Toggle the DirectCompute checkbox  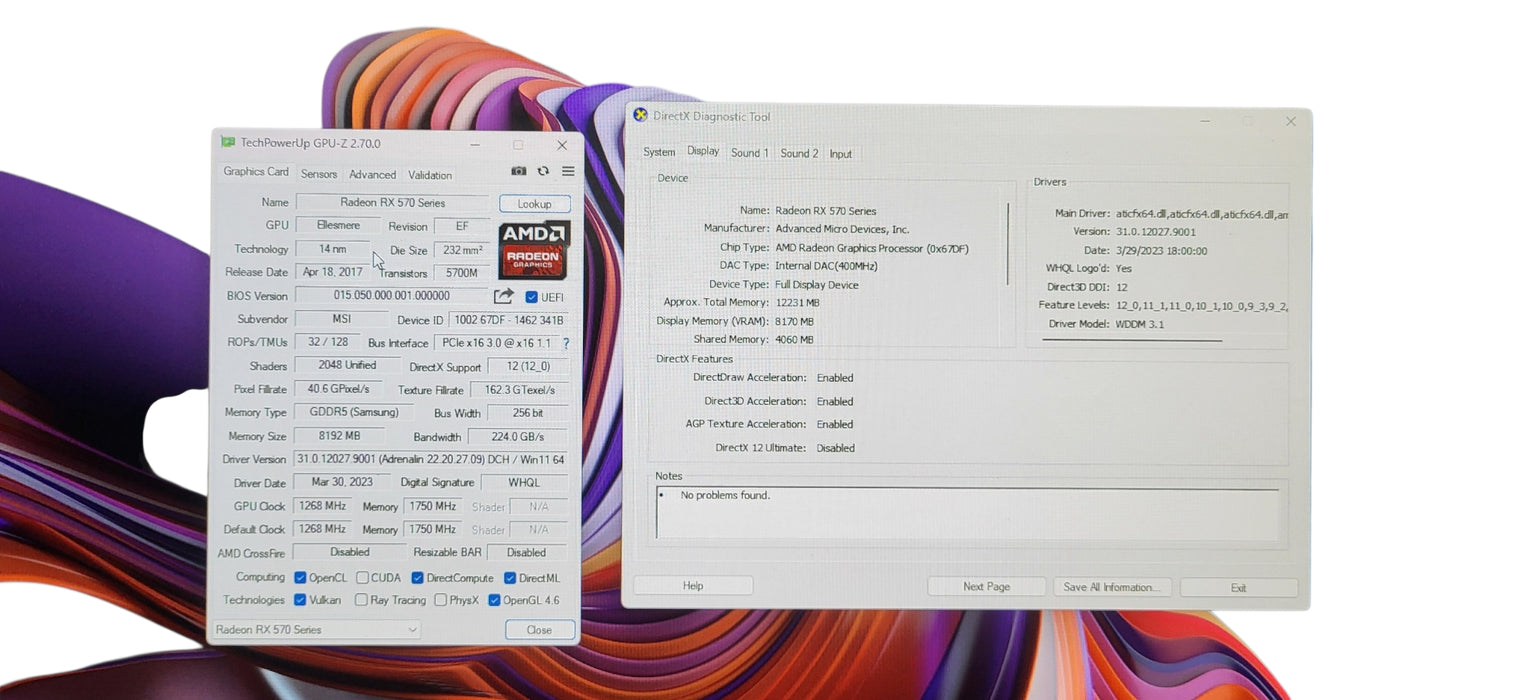click(417, 578)
